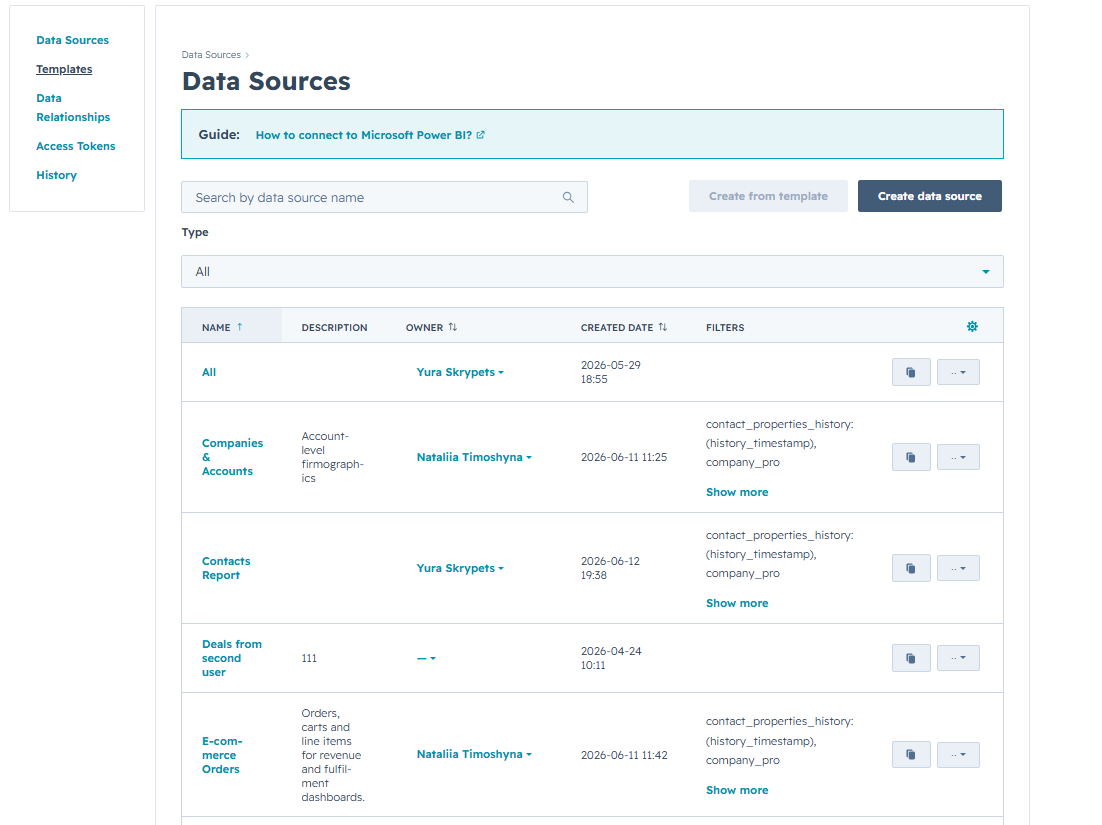Go to Data Sources sidebar item
This screenshot has width=1102, height=825.
[72, 40]
